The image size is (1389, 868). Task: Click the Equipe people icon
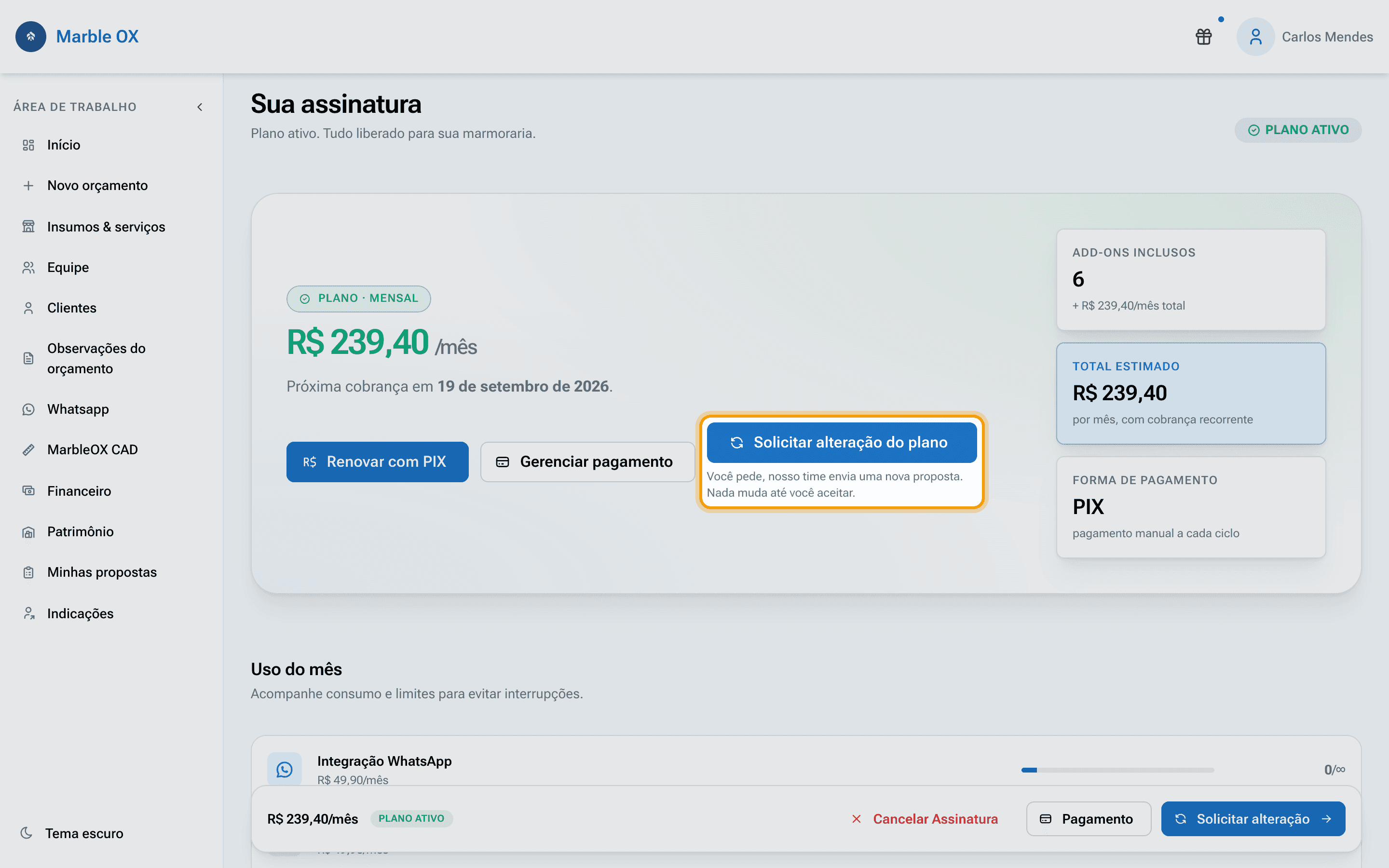coord(28,268)
